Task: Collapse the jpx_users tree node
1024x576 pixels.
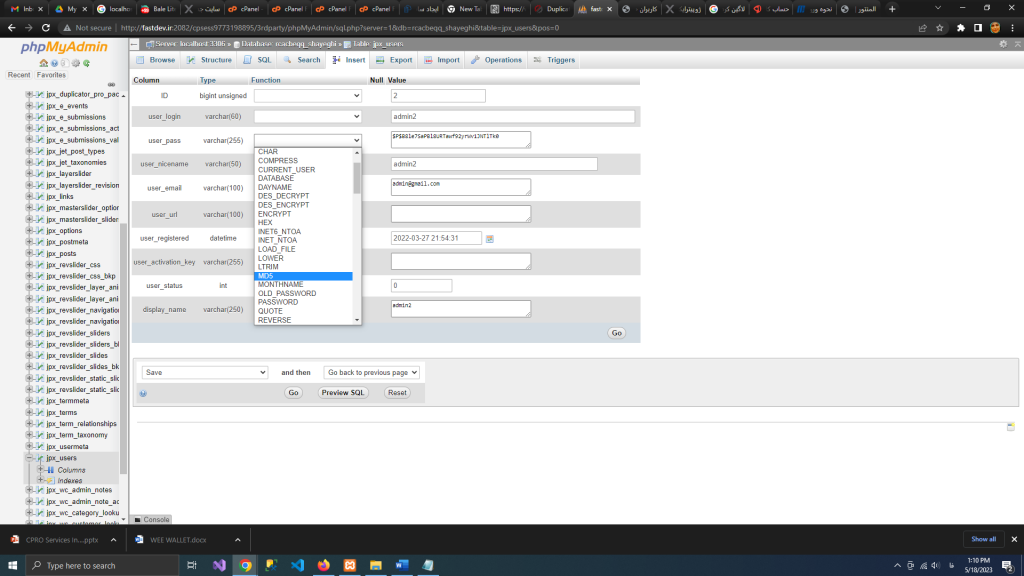Action: 30,458
